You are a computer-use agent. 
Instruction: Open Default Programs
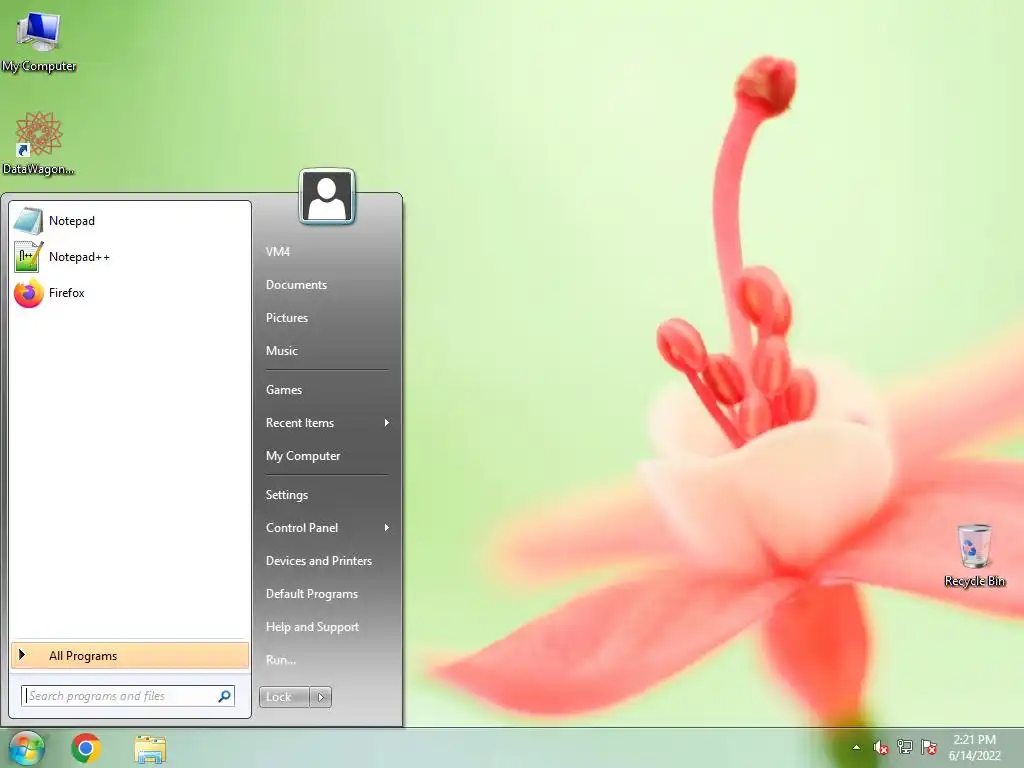tap(312, 594)
